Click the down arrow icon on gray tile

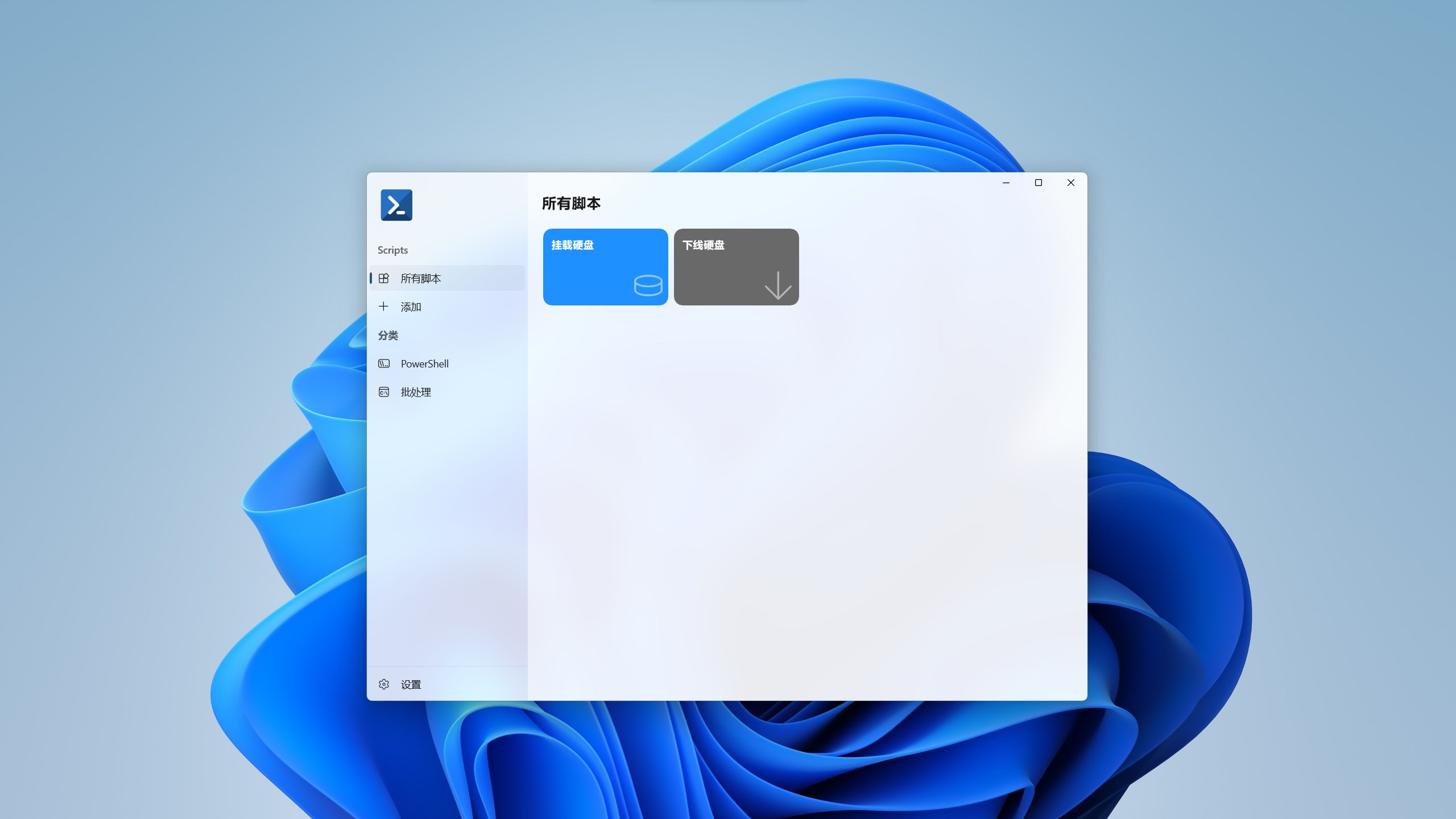click(777, 285)
